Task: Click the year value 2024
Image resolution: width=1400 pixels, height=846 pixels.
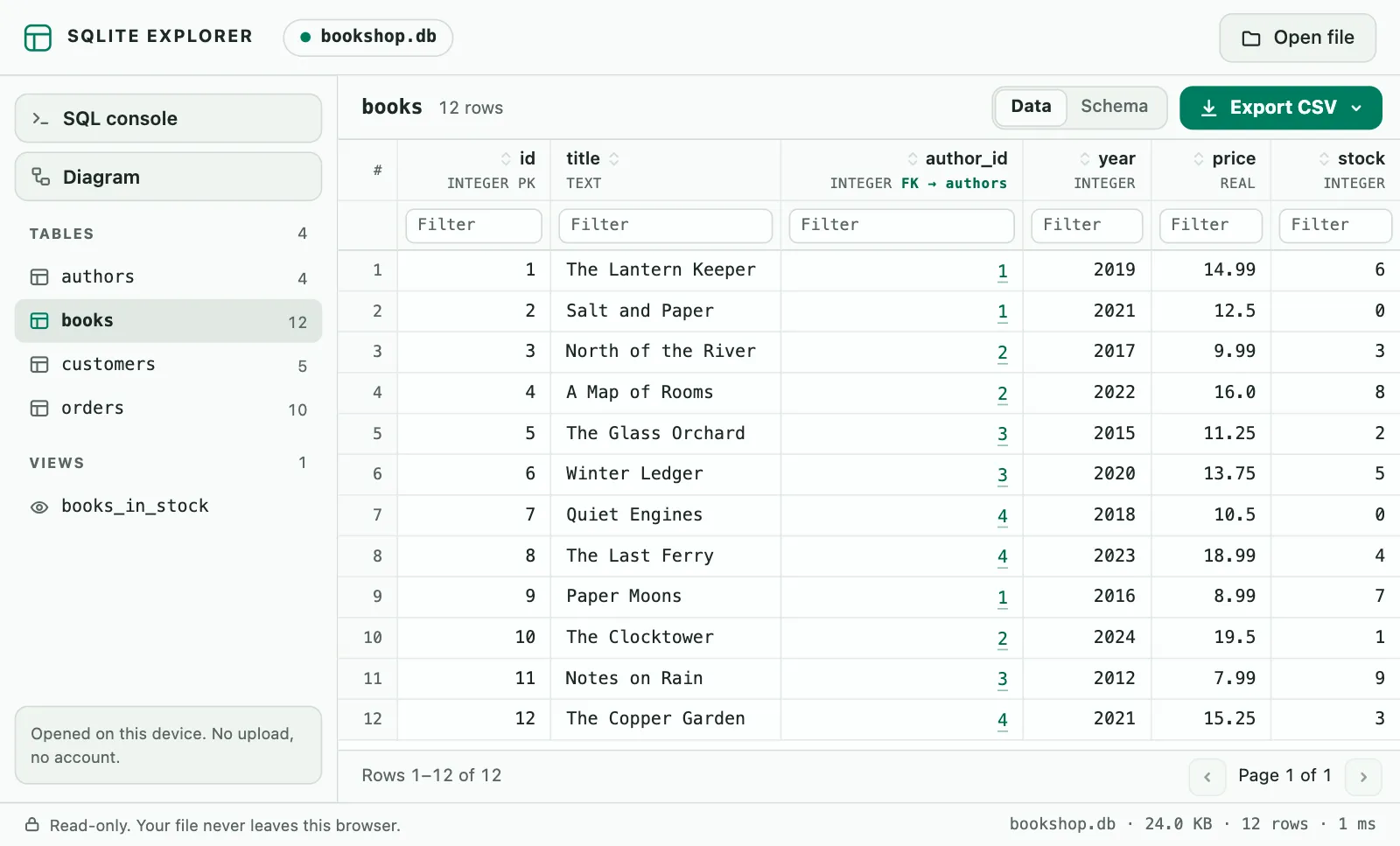Action: tap(1114, 638)
